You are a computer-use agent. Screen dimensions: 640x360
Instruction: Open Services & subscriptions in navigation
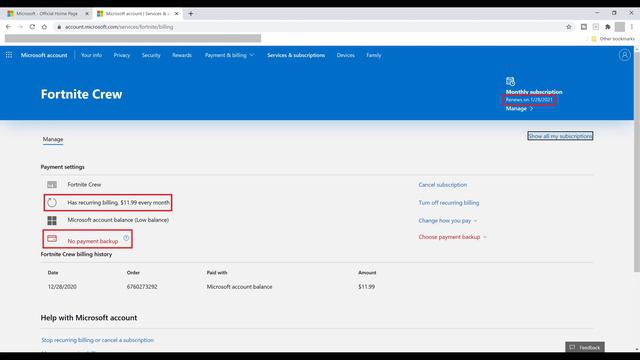pyautogui.click(x=296, y=55)
